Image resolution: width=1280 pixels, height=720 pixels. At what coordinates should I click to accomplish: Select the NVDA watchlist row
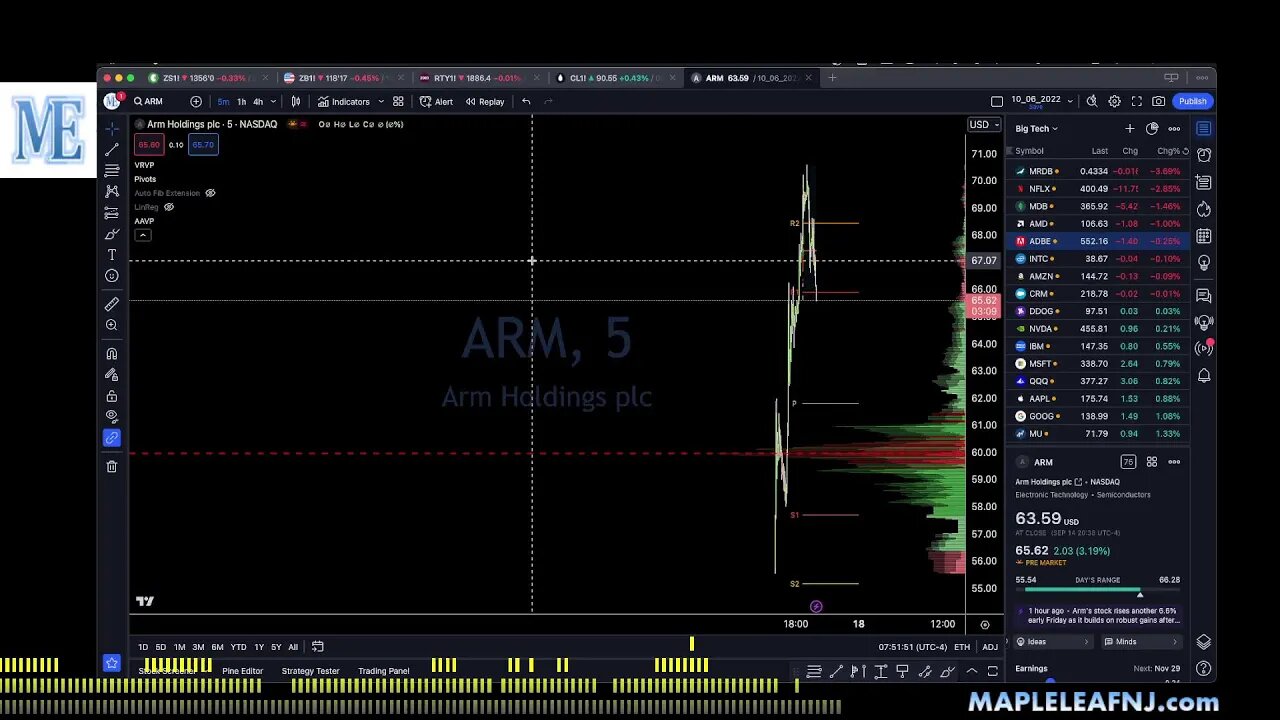[x=1099, y=328]
